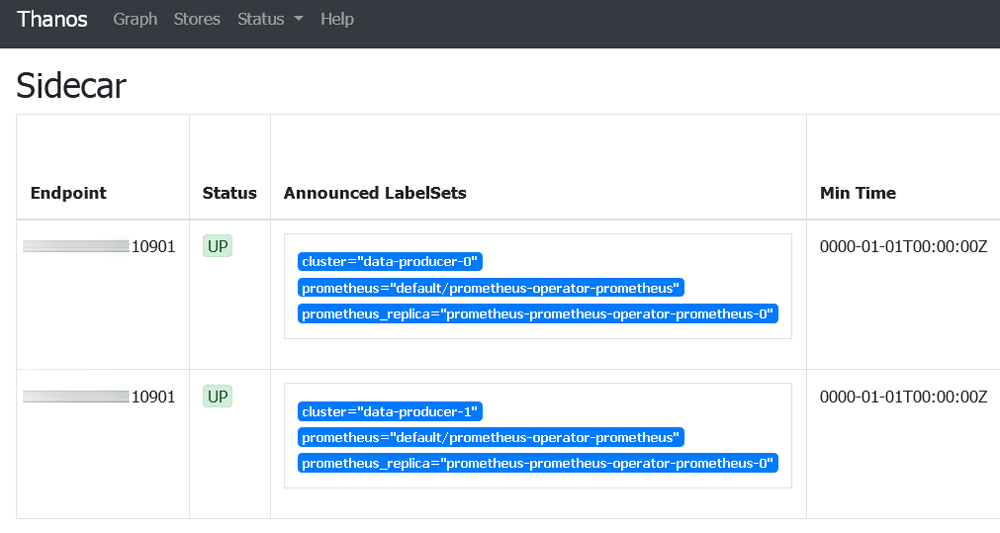Expand the Status dropdown menu
Screen dimensions: 1000x533
tap(270, 19)
